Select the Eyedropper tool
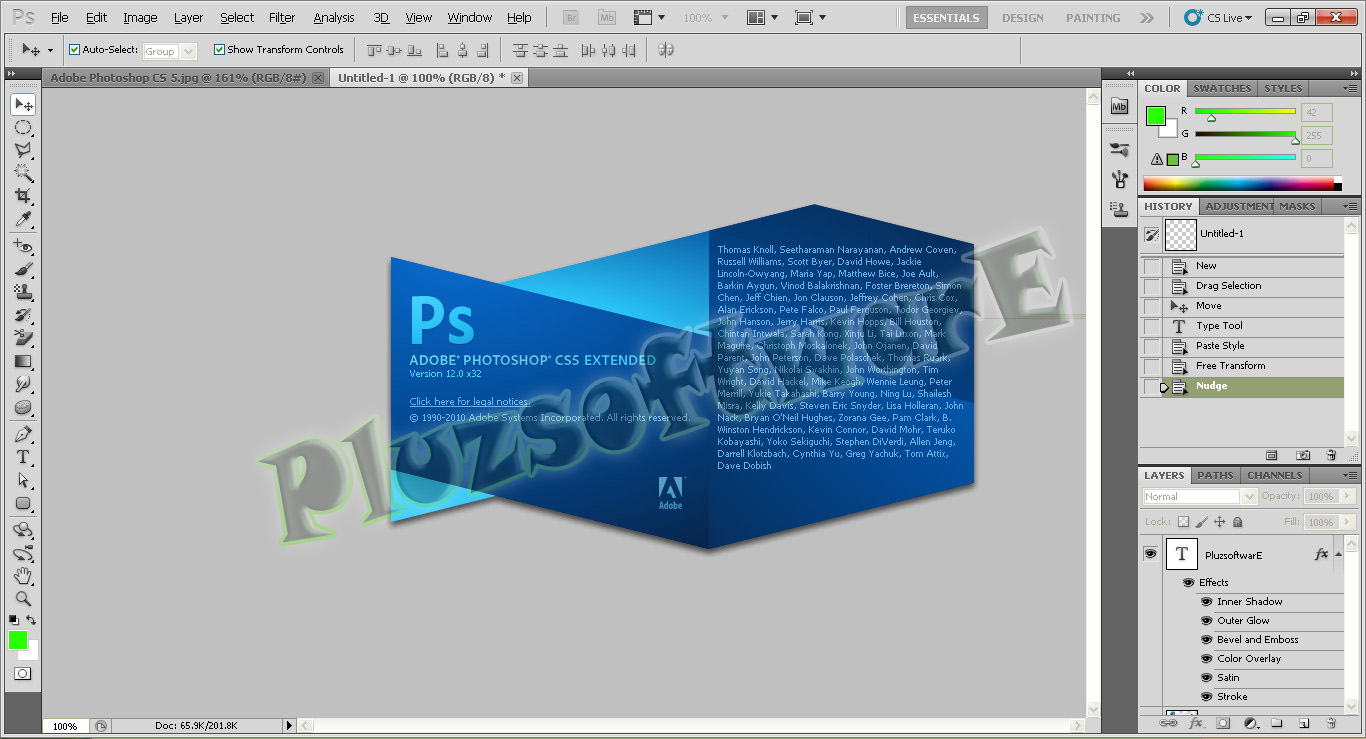The width and height of the screenshot is (1366, 739). [23, 219]
